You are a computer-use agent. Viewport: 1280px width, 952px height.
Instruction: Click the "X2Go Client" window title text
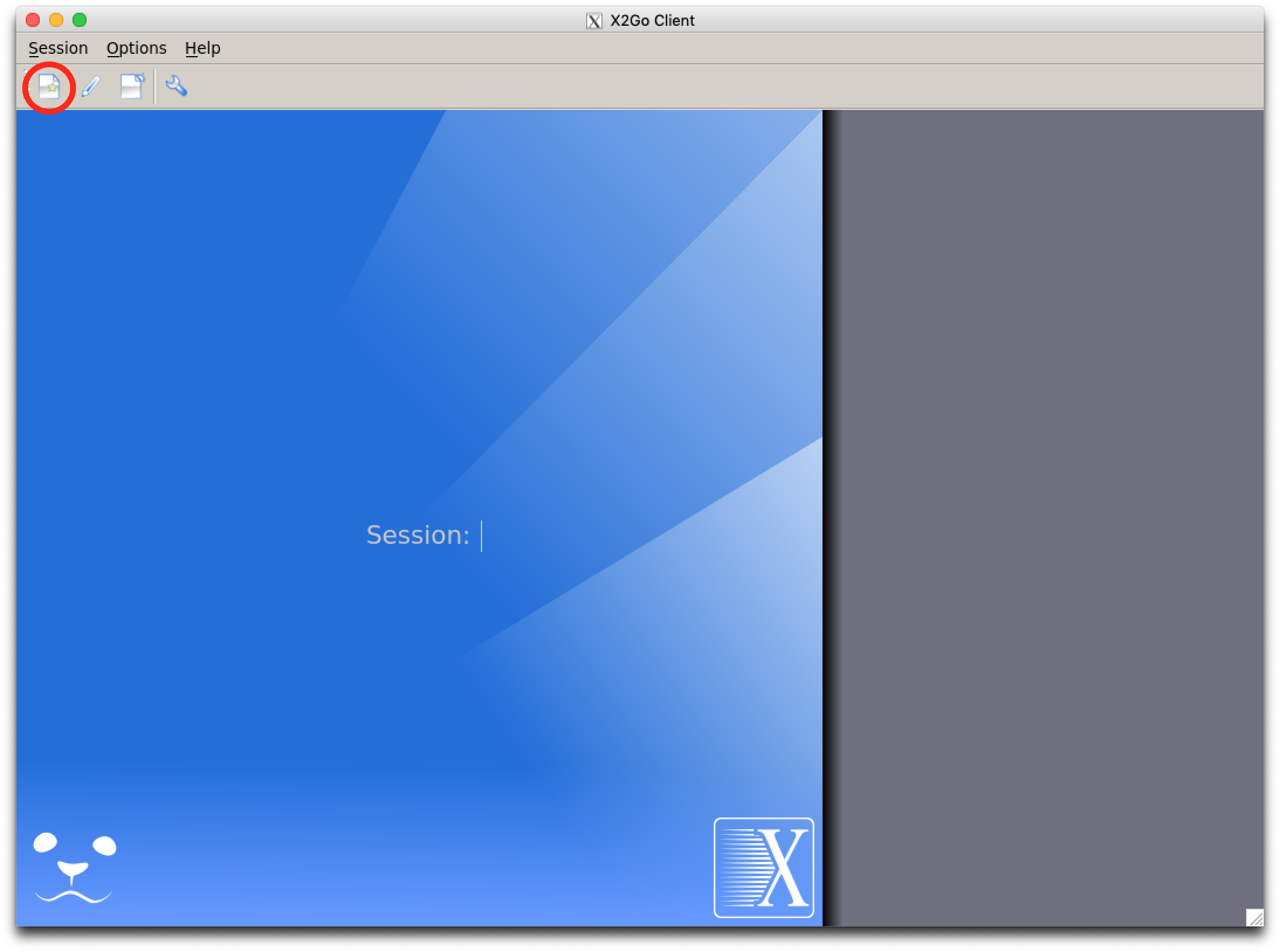point(652,21)
